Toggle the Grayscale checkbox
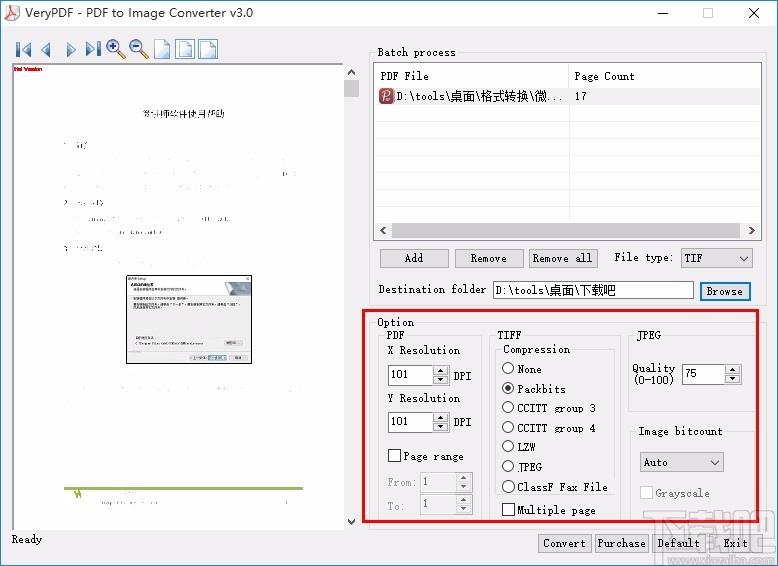 click(x=646, y=493)
